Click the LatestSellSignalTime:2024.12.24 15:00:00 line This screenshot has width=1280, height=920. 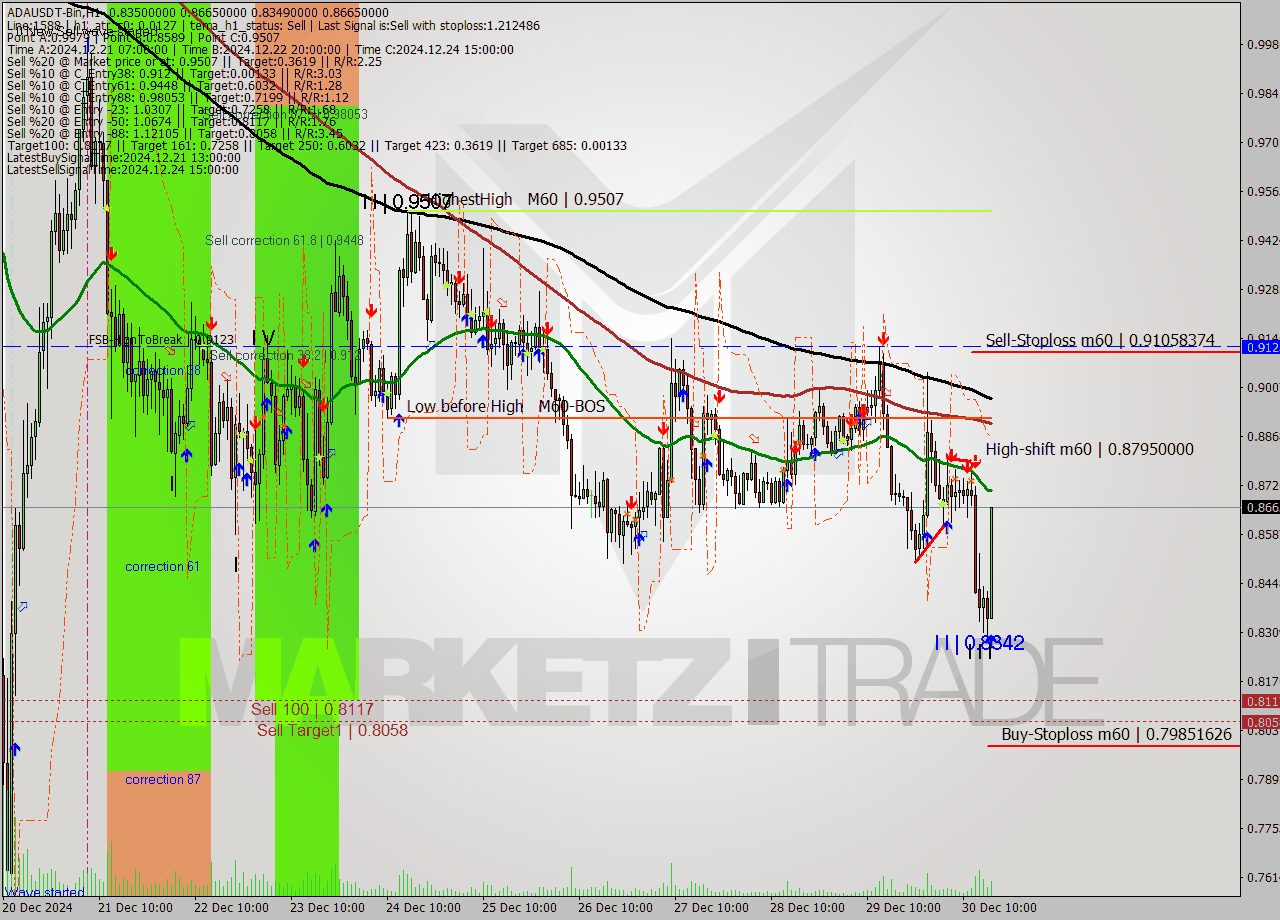123,170
